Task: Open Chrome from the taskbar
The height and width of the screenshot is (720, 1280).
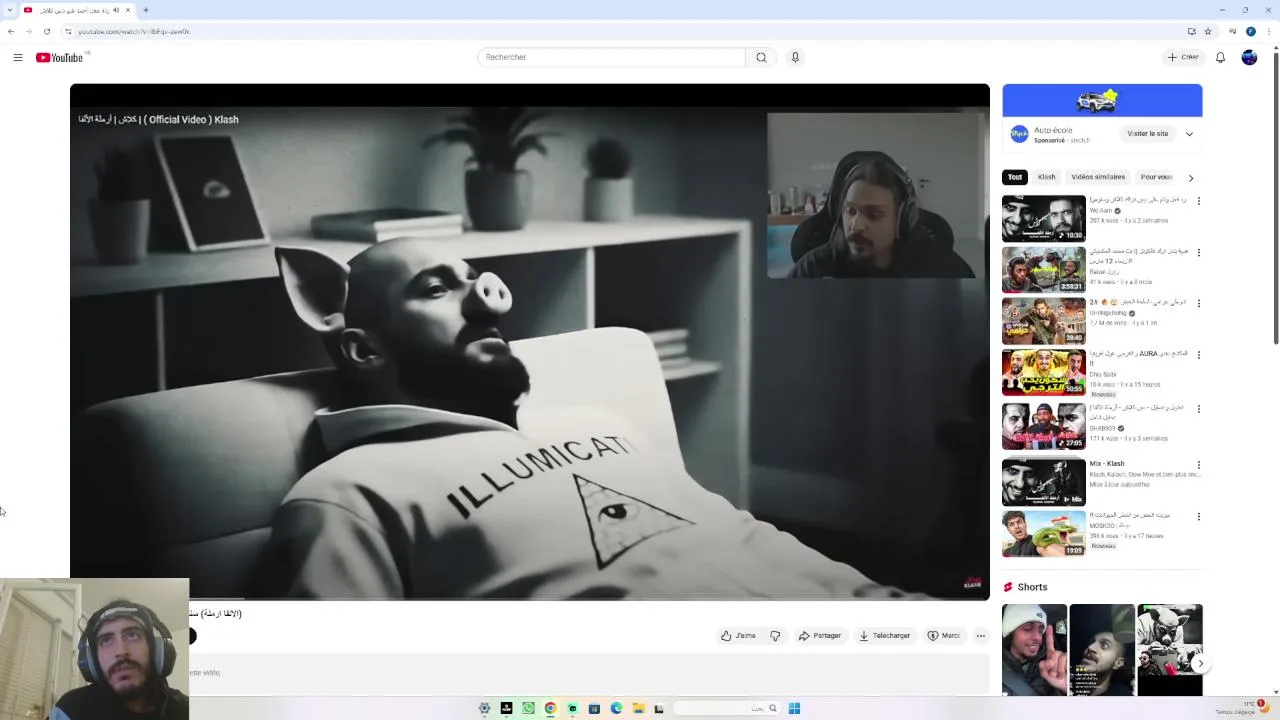Action: pyautogui.click(x=550, y=708)
